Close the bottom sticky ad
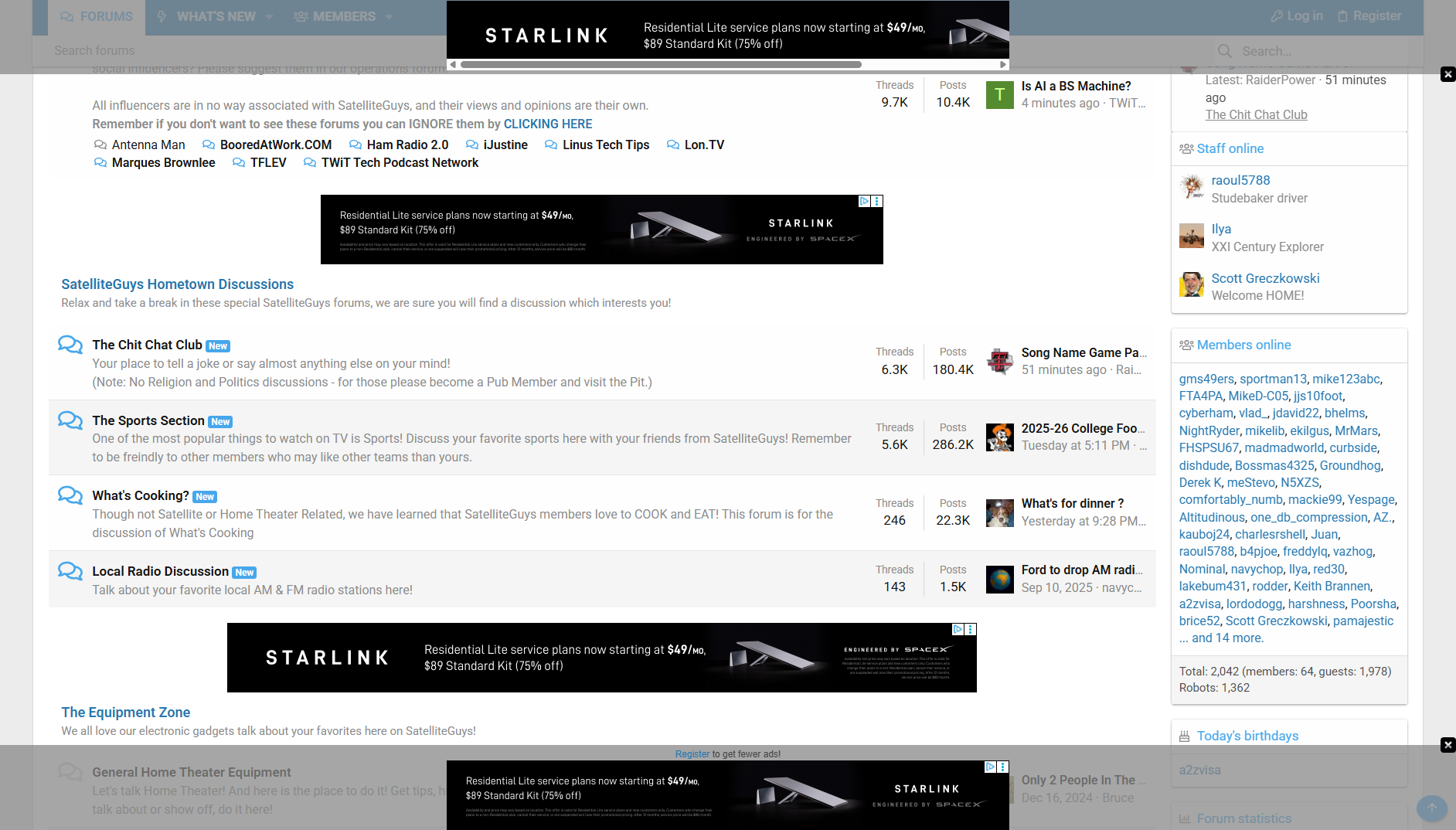The width and height of the screenshot is (1456, 830). pyautogui.click(x=1448, y=745)
